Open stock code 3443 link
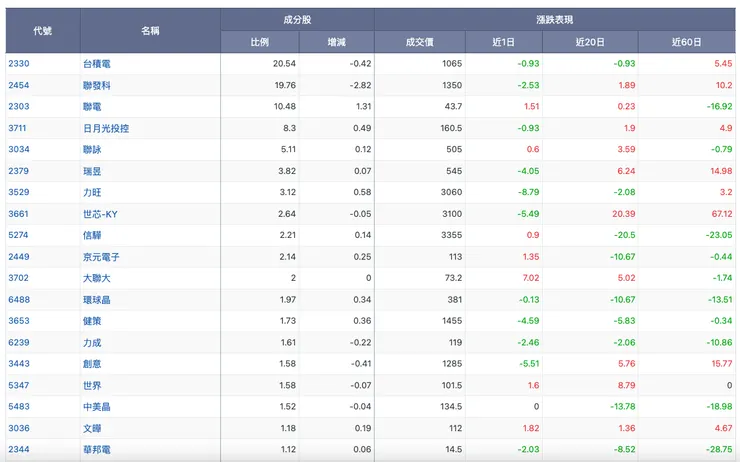This screenshot has height=462, width=740. tap(19, 364)
